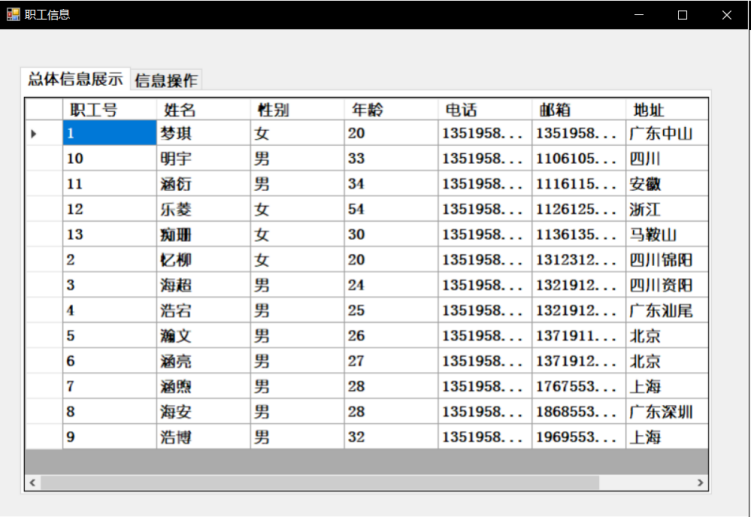Select the phone cell in 明宇's row

485,158
